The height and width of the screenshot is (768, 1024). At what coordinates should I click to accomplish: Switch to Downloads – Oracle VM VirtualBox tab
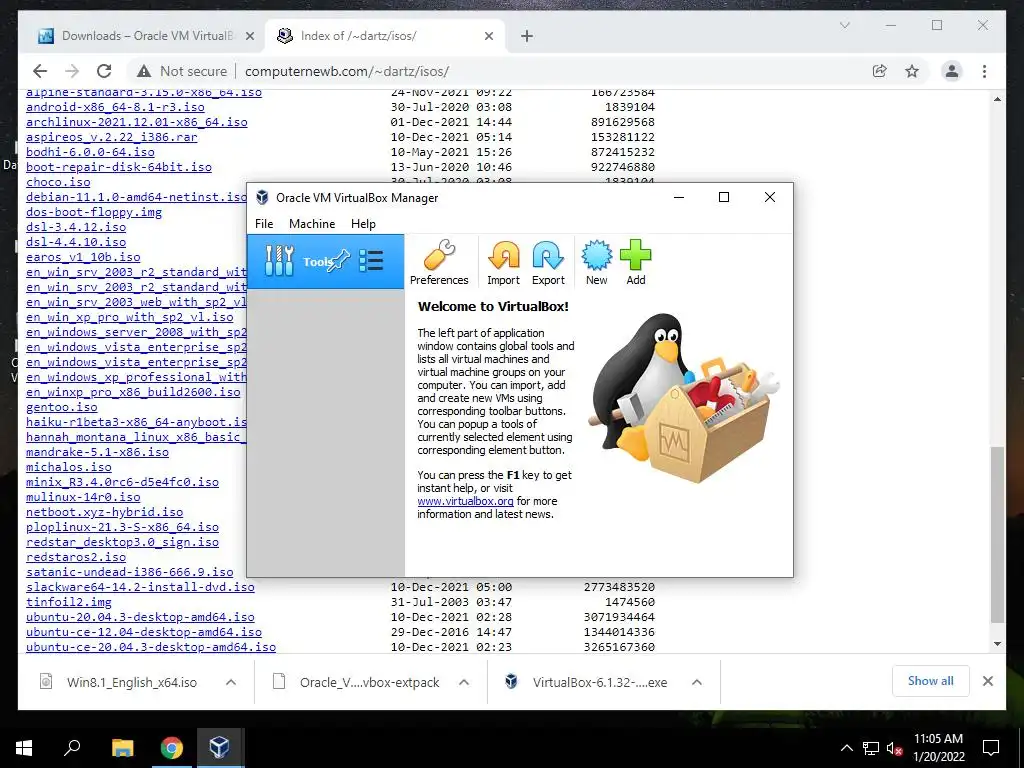(x=147, y=36)
